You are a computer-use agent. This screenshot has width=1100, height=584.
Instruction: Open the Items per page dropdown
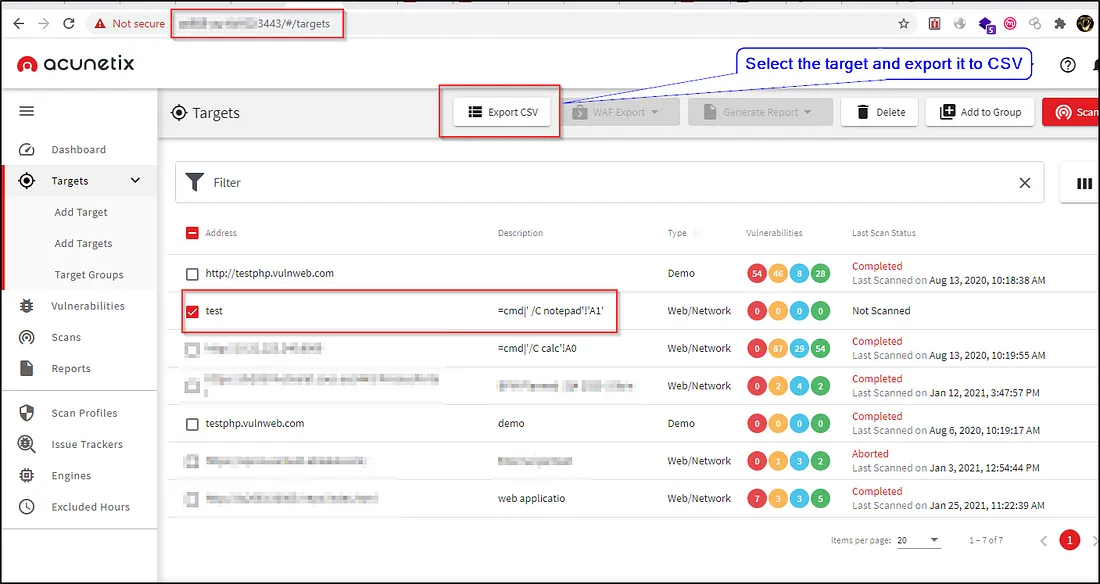pos(918,540)
